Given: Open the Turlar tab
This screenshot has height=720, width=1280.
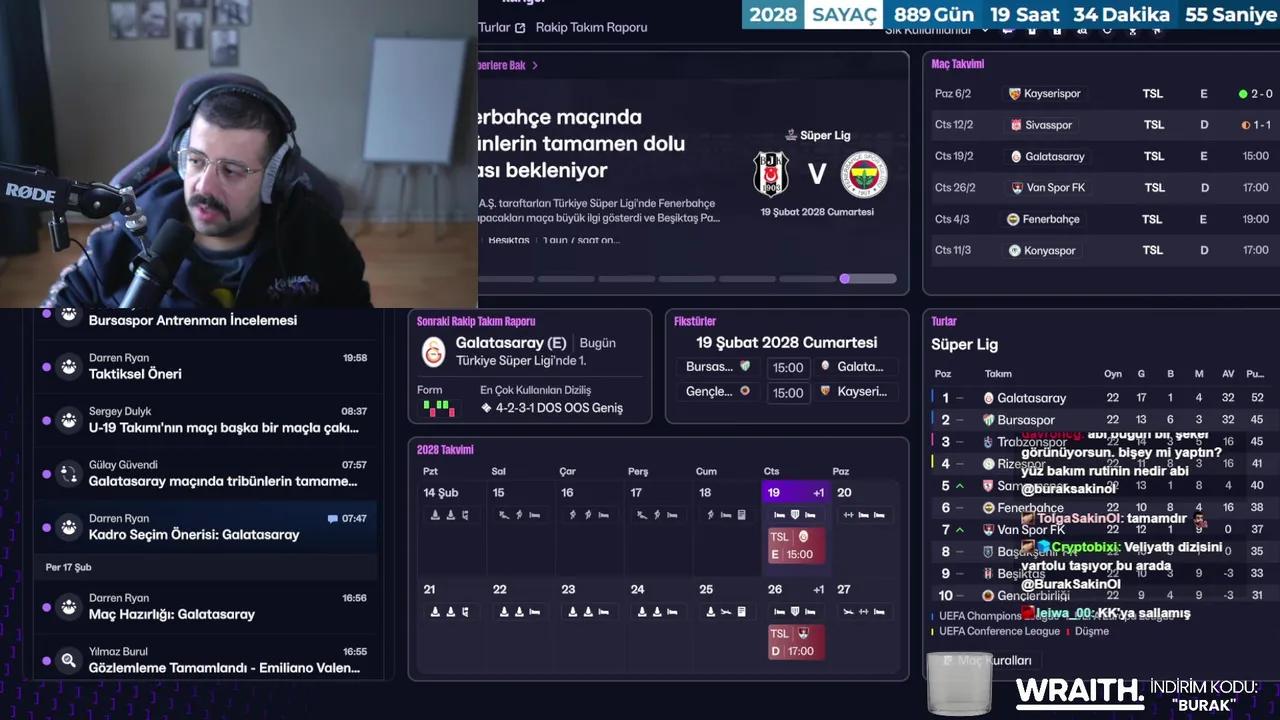Looking at the screenshot, I should pyautogui.click(x=494, y=28).
